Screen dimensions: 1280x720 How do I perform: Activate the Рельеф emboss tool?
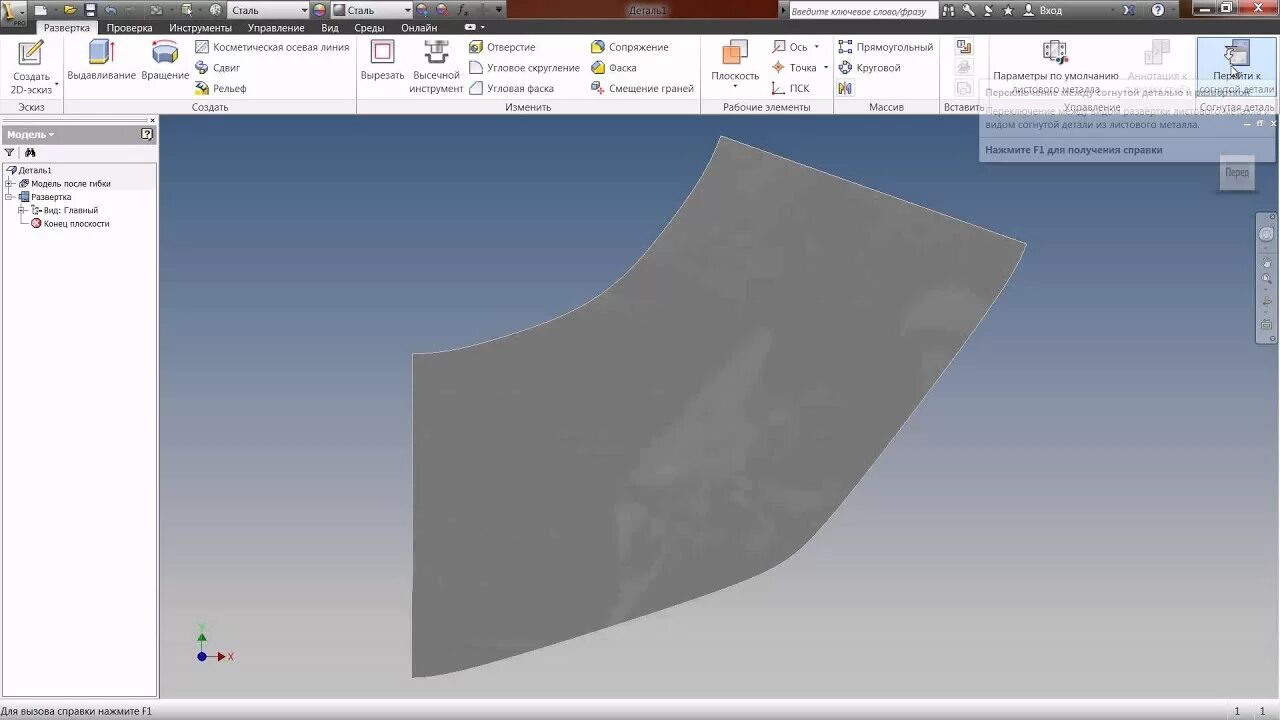[x=221, y=88]
